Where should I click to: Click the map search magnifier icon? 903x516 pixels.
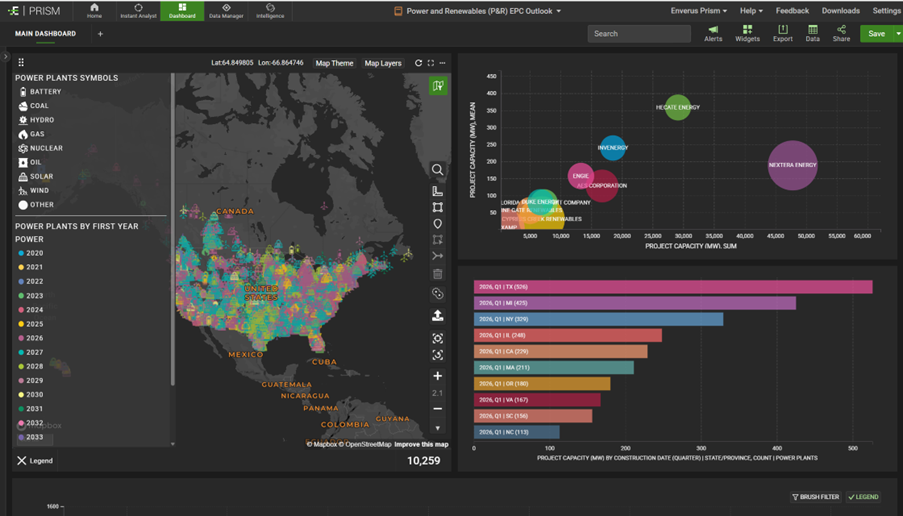[x=437, y=170]
